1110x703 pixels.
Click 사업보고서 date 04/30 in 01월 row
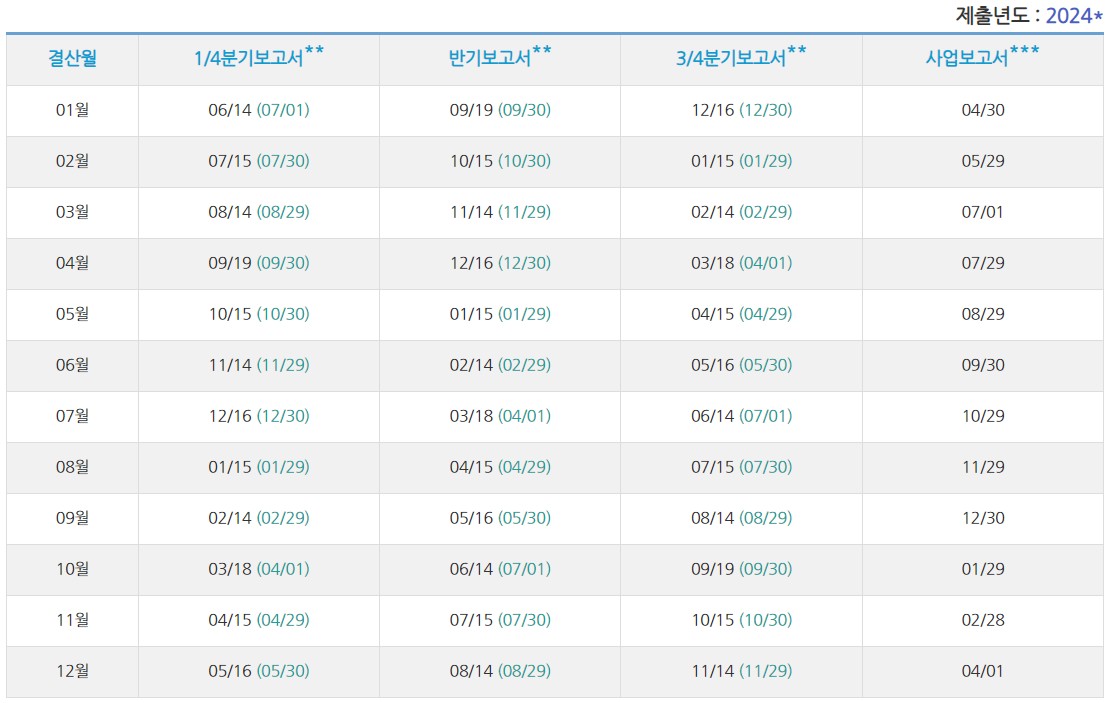983,110
